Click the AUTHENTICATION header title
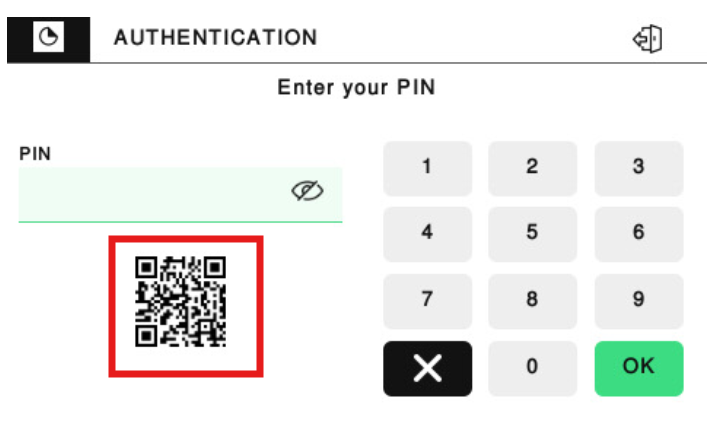Image resolution: width=710 pixels, height=432 pixels. point(215,38)
